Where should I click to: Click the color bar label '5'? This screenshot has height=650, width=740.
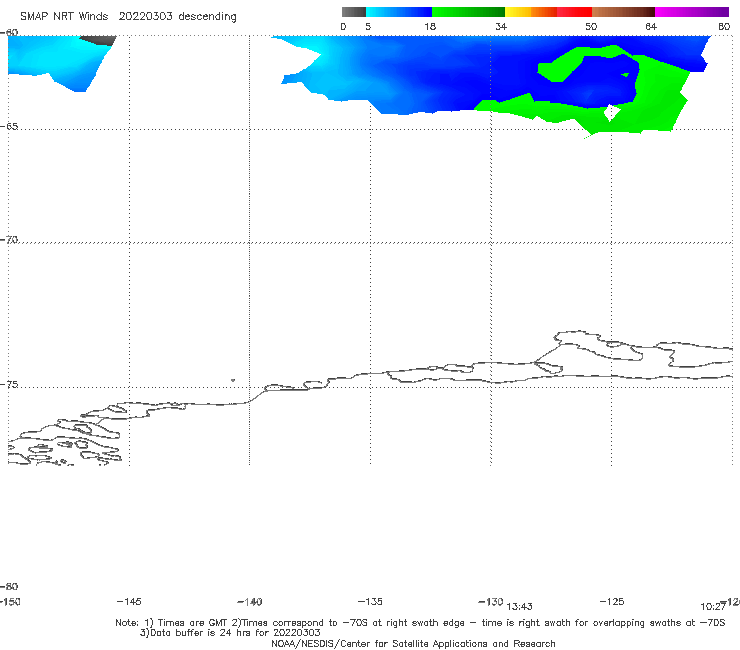[x=368, y=27]
